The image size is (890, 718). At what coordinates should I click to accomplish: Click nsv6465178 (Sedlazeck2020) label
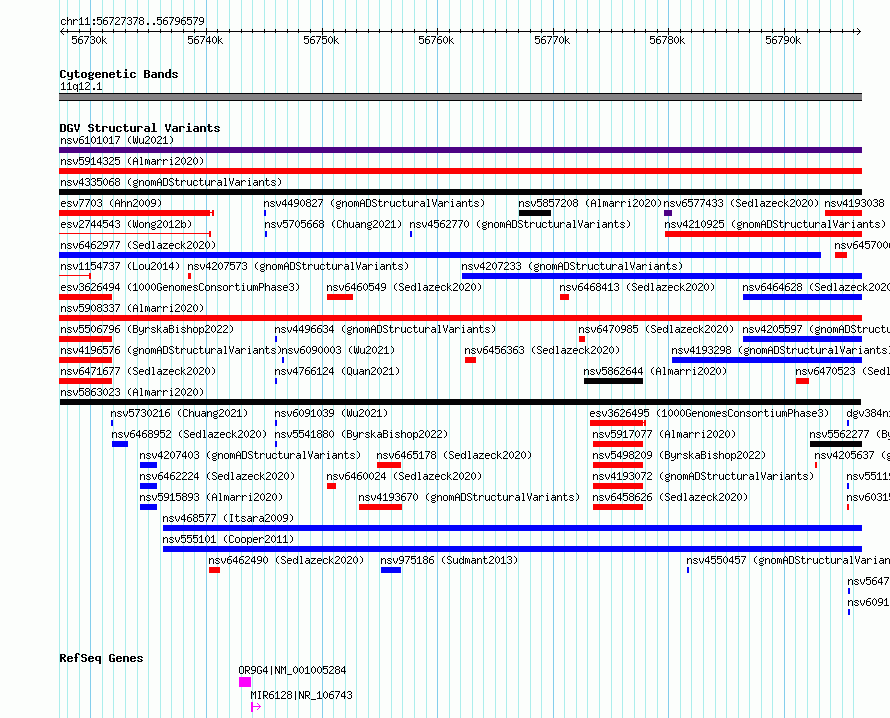pos(454,455)
